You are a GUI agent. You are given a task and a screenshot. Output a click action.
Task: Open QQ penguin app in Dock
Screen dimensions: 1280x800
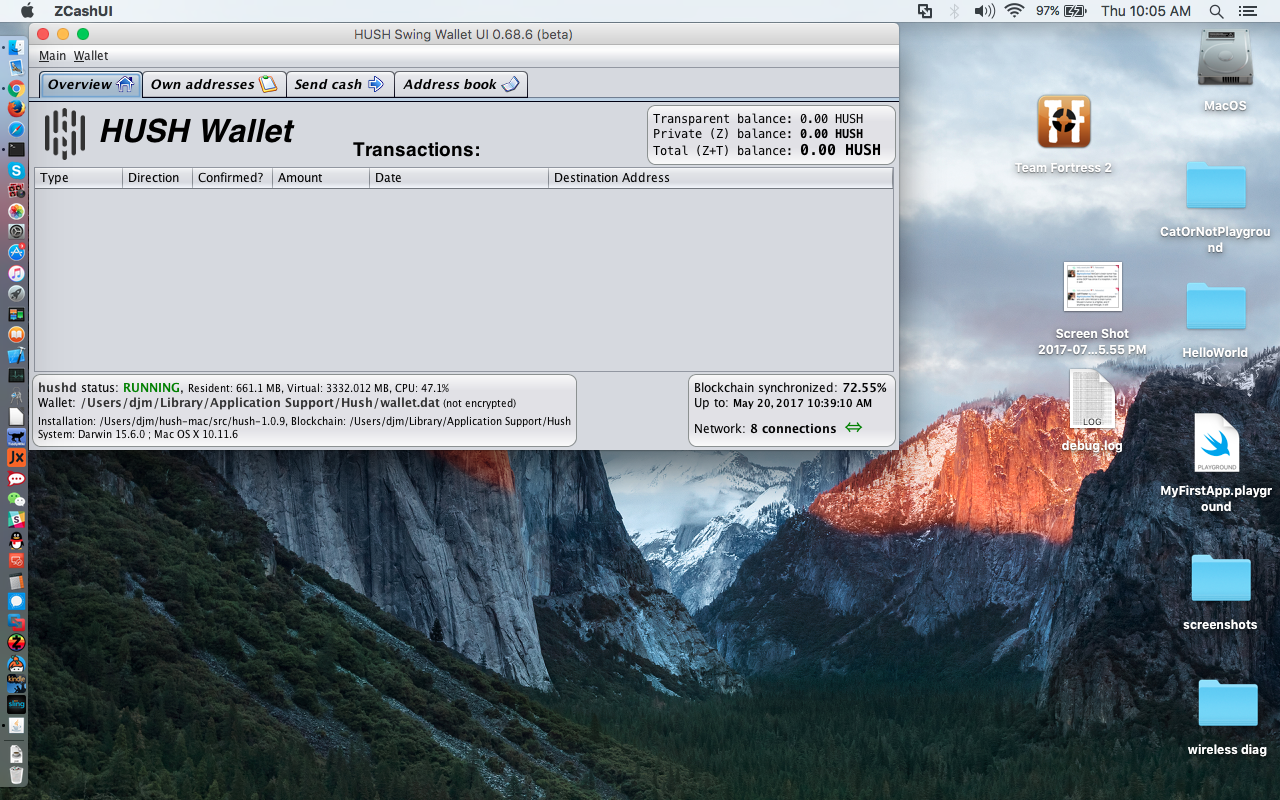(x=16, y=541)
